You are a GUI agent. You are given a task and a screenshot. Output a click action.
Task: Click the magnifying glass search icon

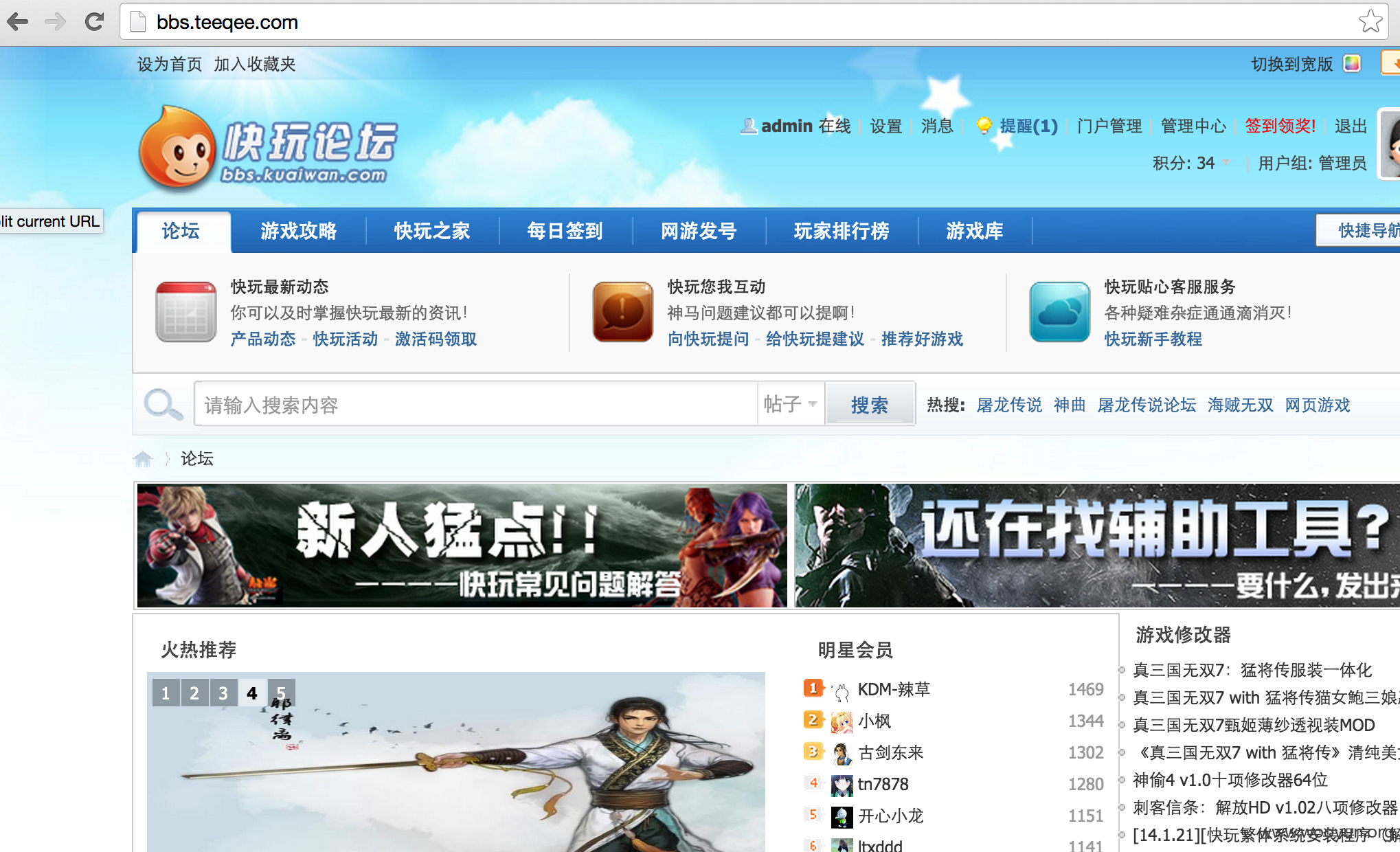pyautogui.click(x=163, y=405)
